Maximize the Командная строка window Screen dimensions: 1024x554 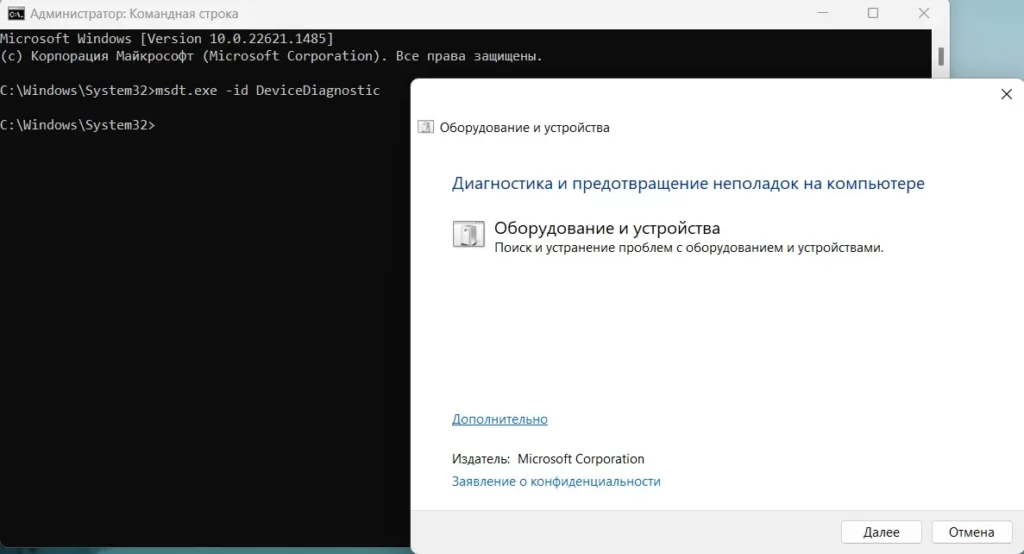click(x=872, y=13)
